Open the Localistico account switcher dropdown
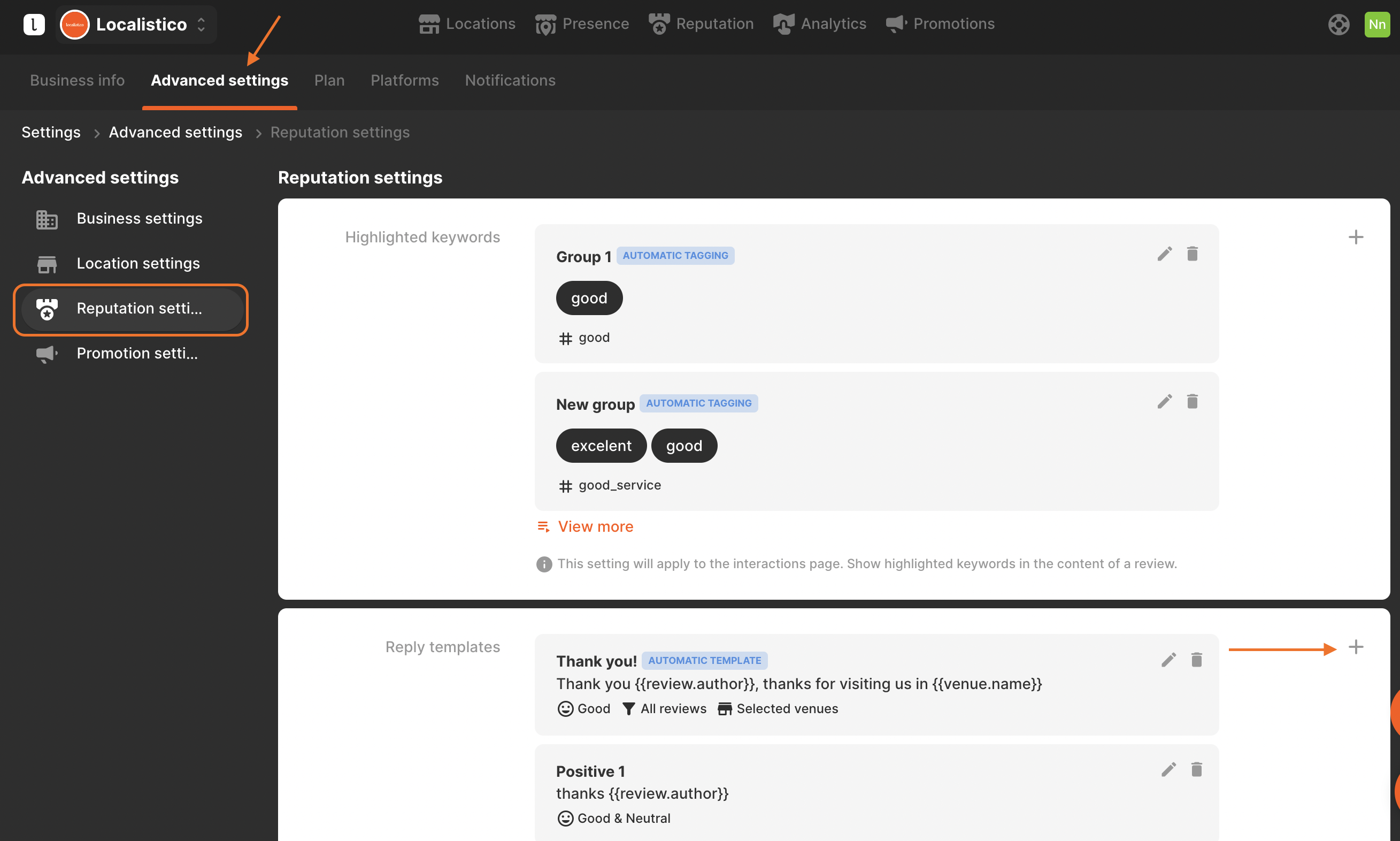1400x841 pixels. [136, 25]
